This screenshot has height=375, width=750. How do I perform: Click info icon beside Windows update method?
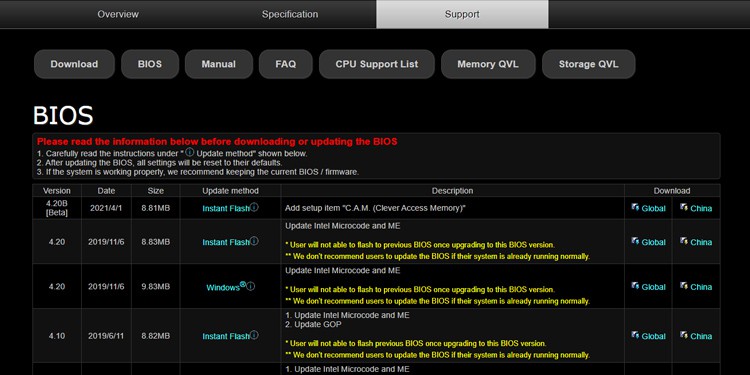pos(251,286)
